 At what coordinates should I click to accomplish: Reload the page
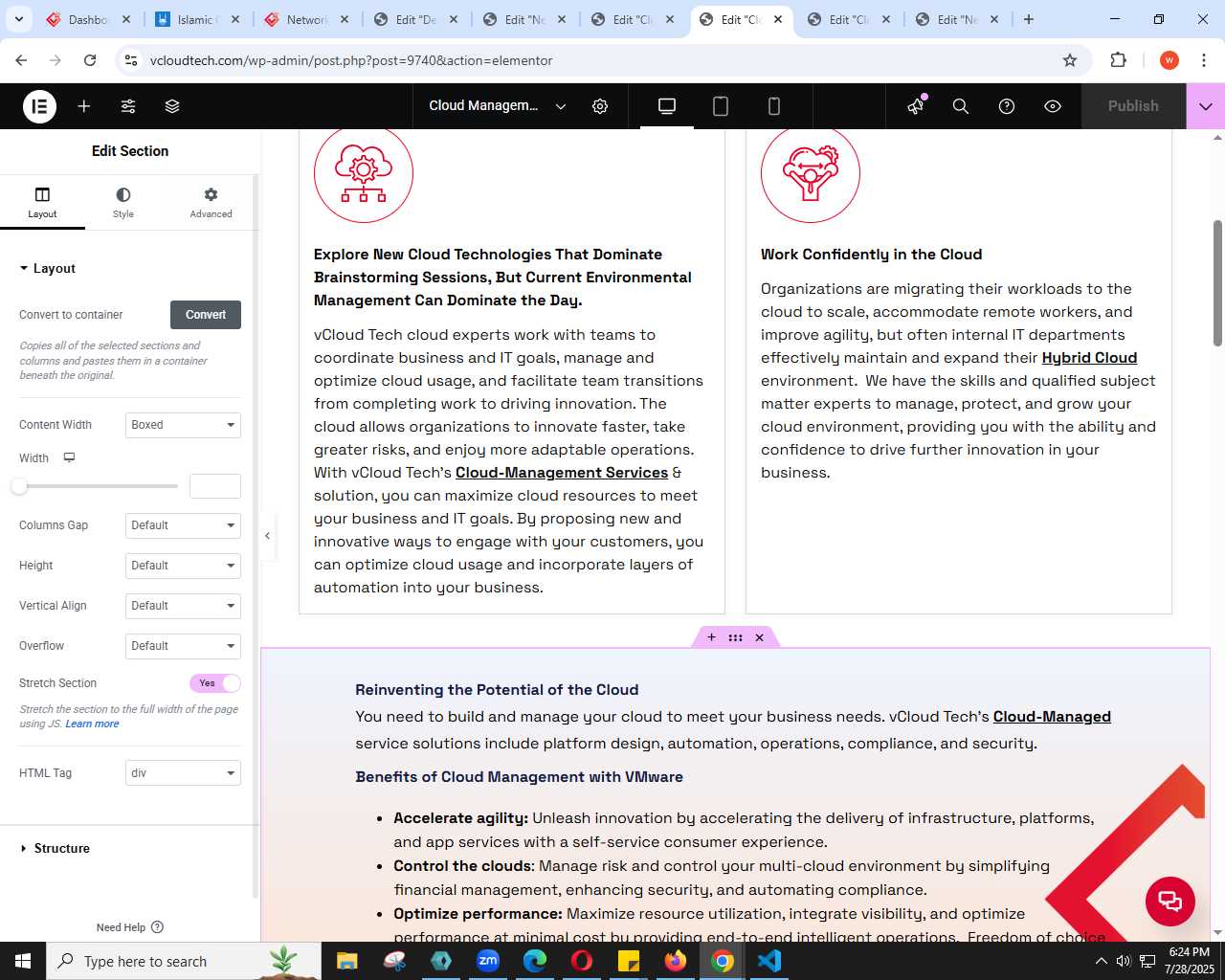pos(90,60)
